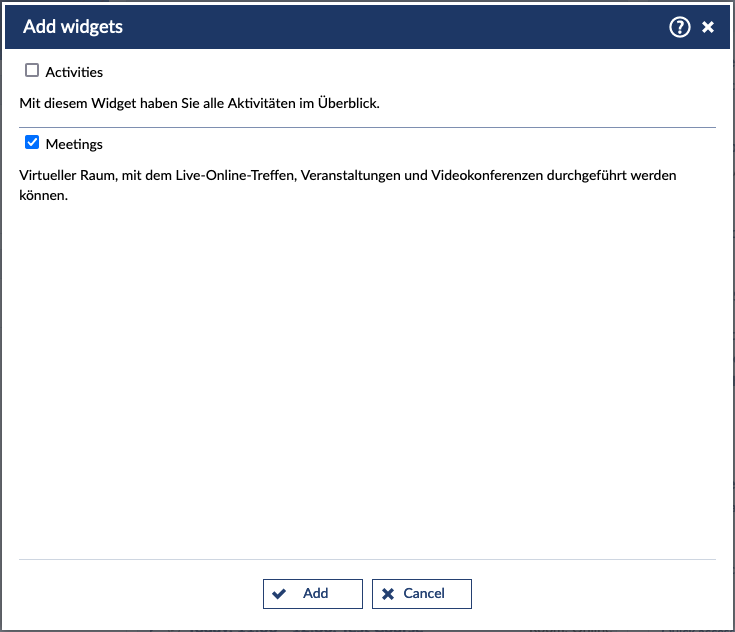735x632 pixels.
Task: Click the X icon on Cancel button
Action: [x=388, y=593]
